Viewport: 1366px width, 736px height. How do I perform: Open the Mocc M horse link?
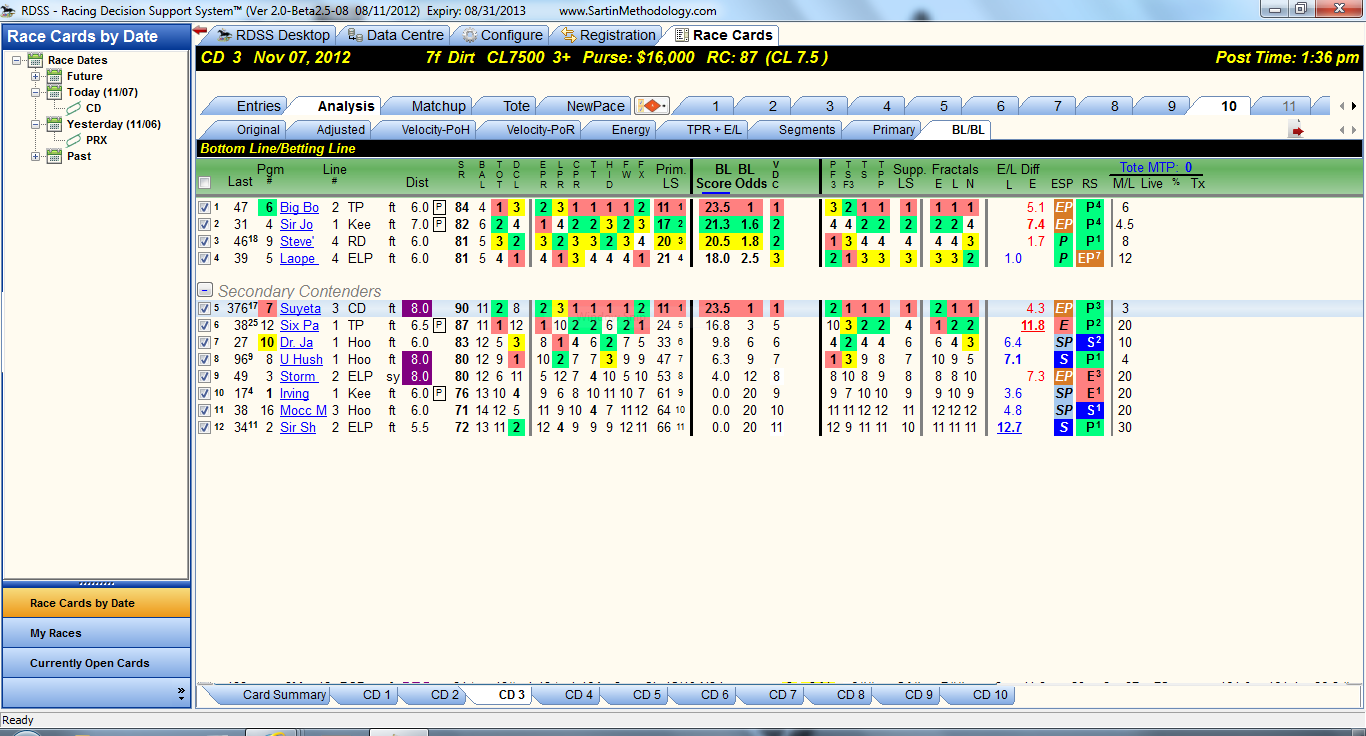pyautogui.click(x=303, y=410)
